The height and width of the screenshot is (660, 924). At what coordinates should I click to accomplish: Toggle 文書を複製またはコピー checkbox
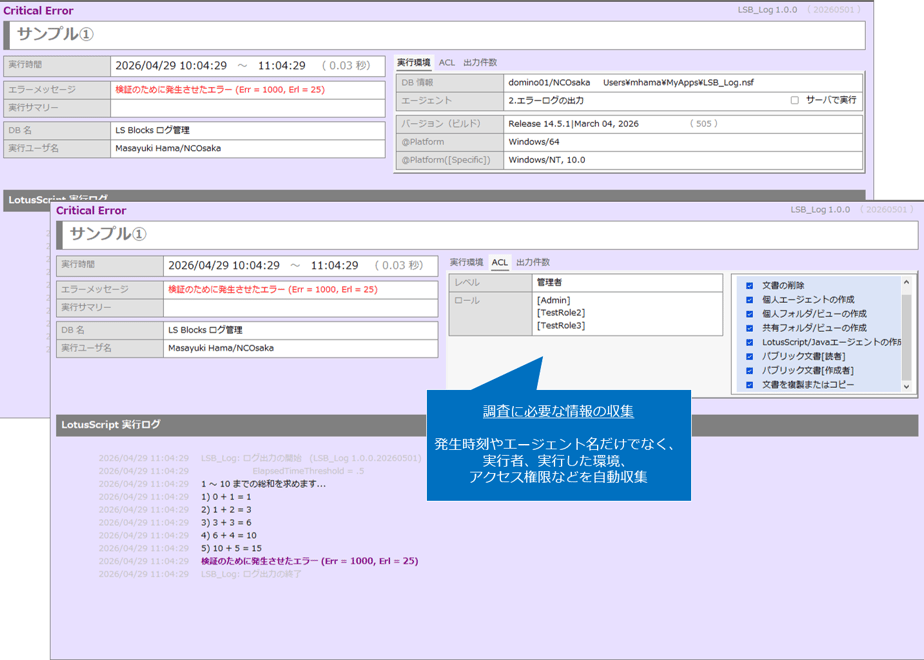750,385
